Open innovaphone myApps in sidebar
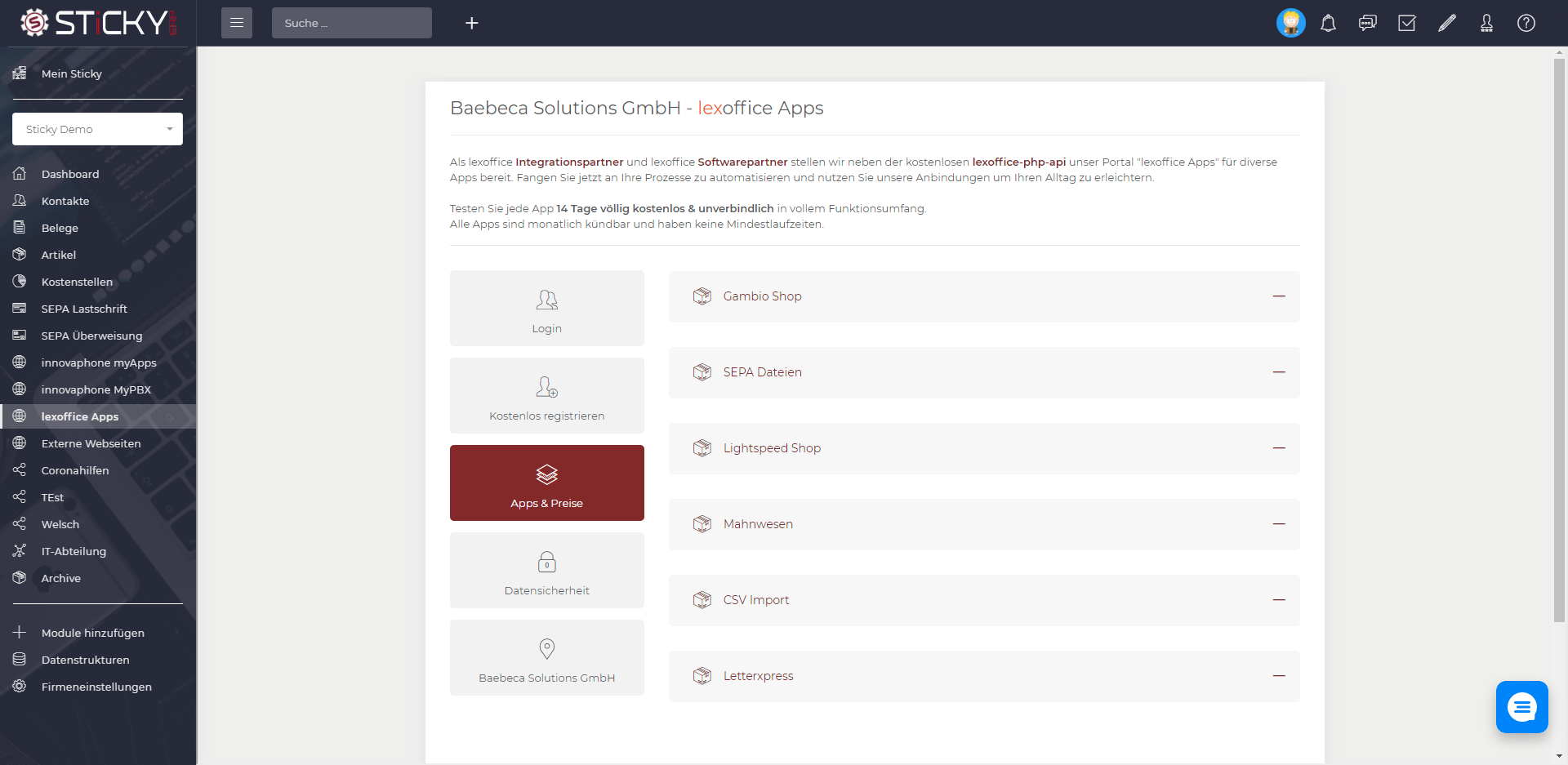 98,362
